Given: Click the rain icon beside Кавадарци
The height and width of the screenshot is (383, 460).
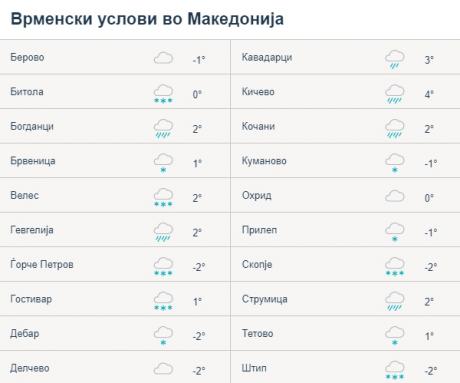Looking at the screenshot, I should 395,59.
